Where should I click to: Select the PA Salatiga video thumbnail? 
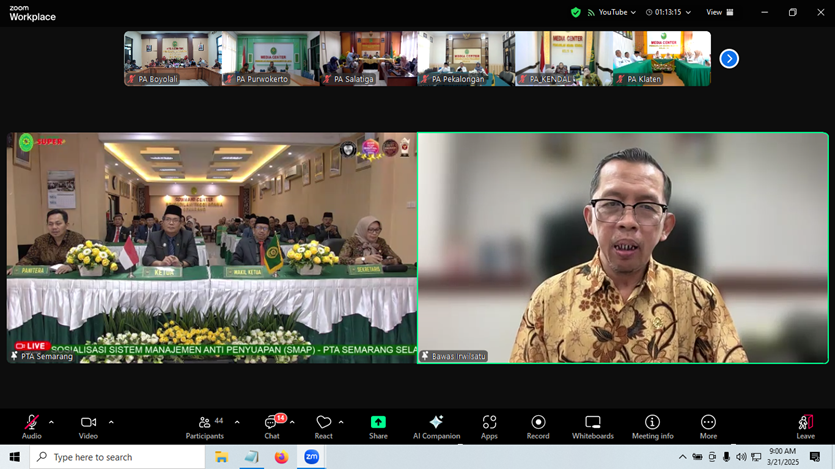pos(368,59)
